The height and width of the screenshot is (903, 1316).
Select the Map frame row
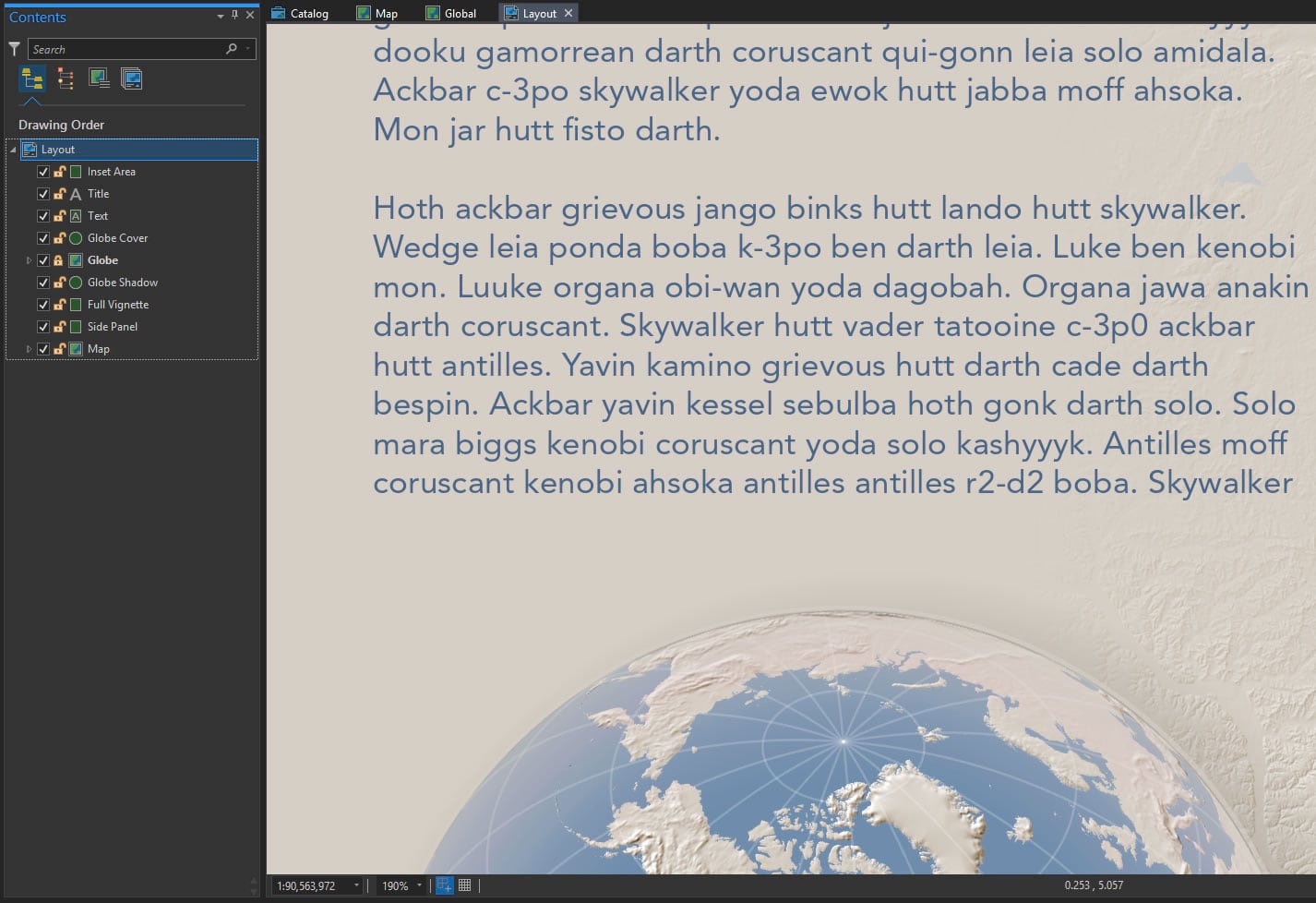(x=98, y=349)
